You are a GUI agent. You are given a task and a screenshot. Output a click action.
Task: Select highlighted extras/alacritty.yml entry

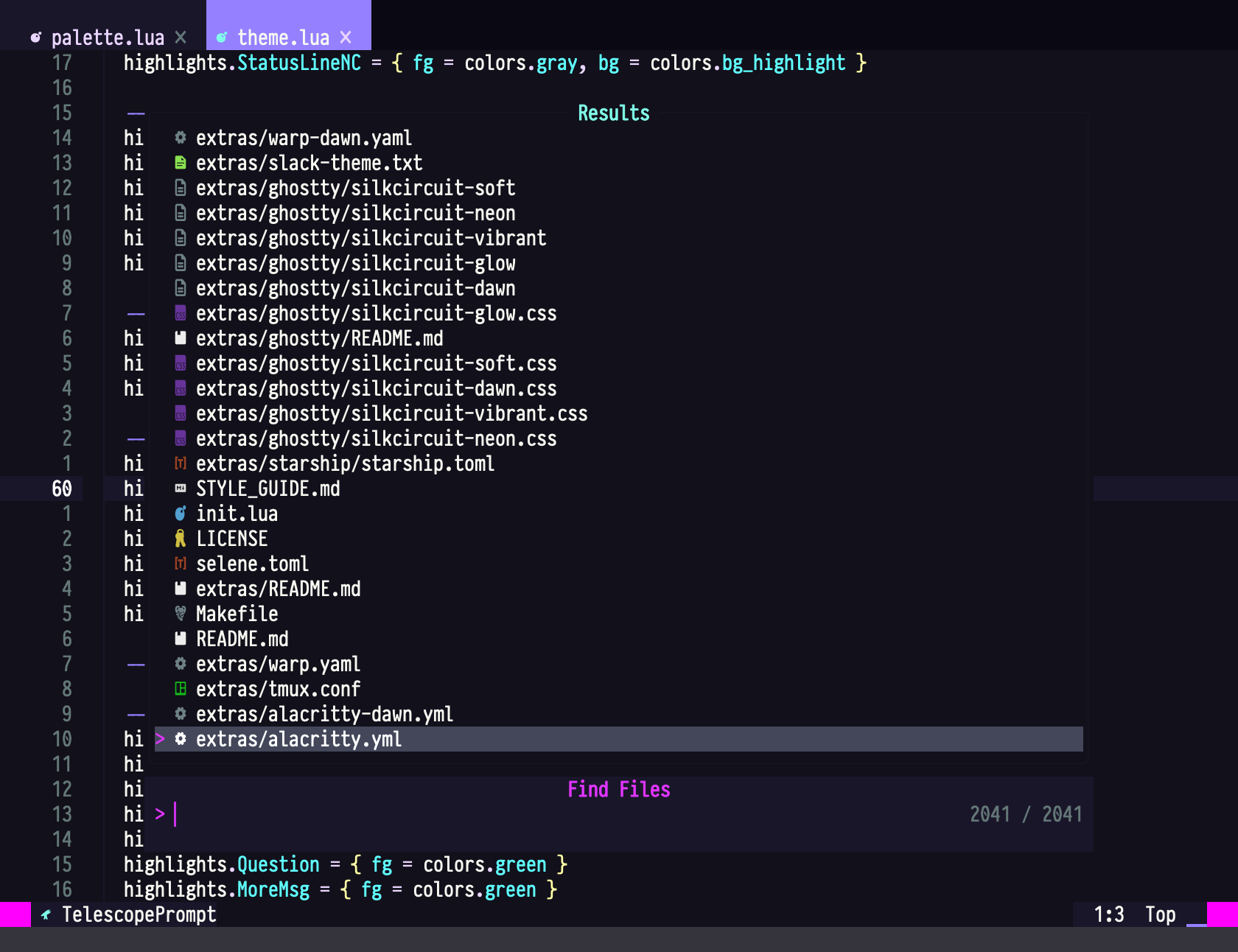[x=618, y=739]
